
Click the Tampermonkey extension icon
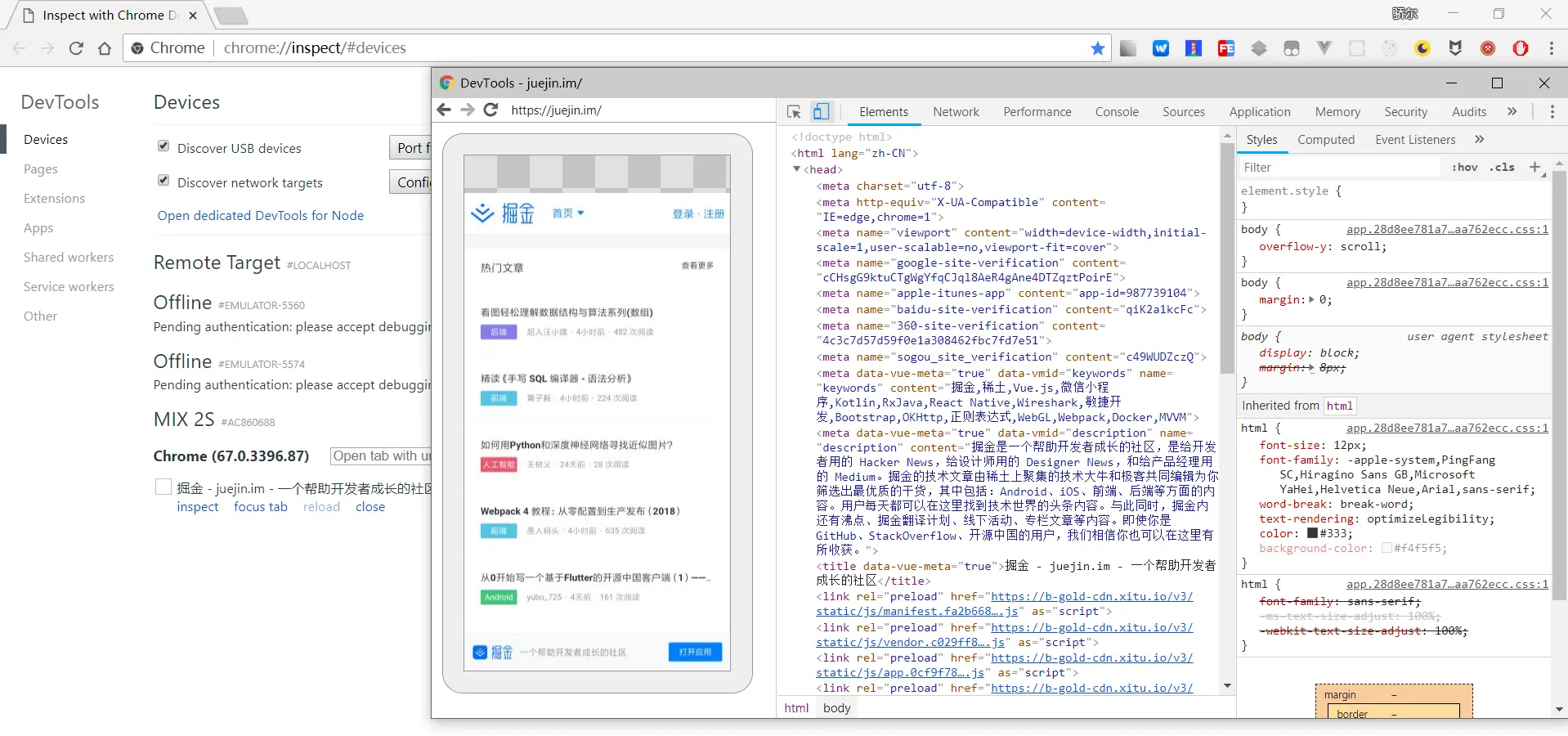[1292, 48]
